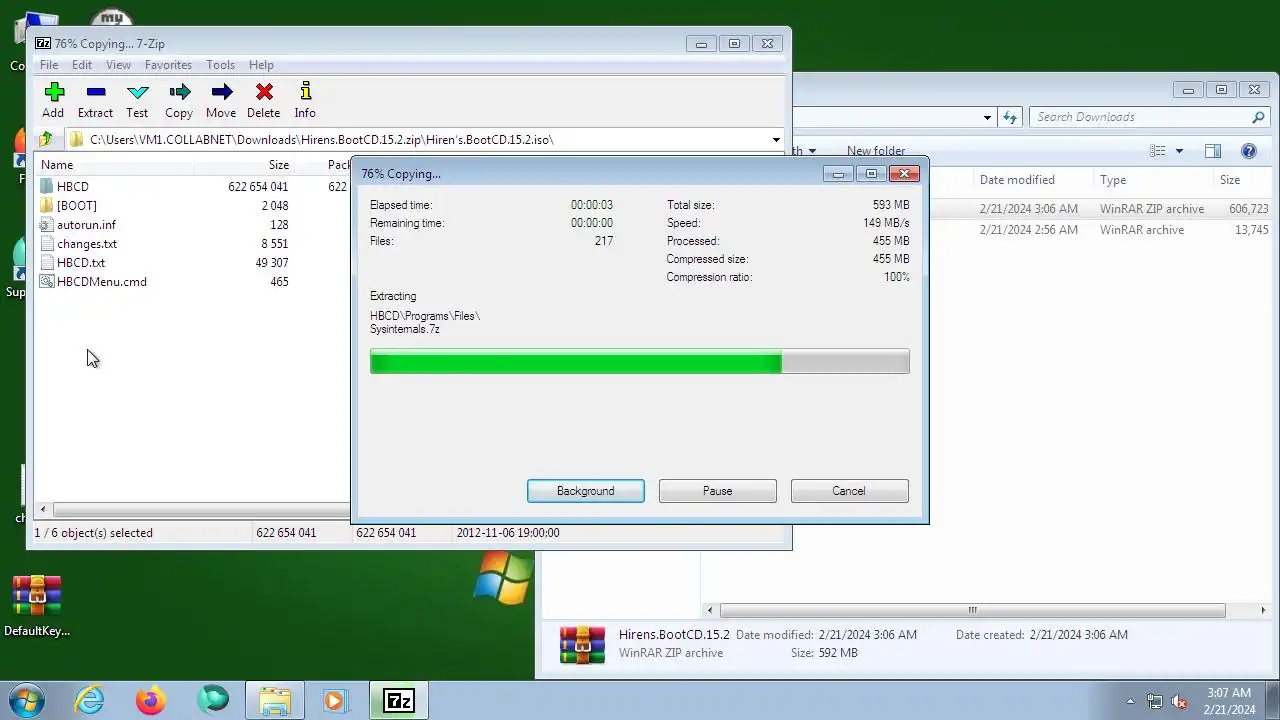Viewport: 1280px width, 720px height.
Task: Click the up-folder icon beside address bar
Action: click(x=45, y=140)
